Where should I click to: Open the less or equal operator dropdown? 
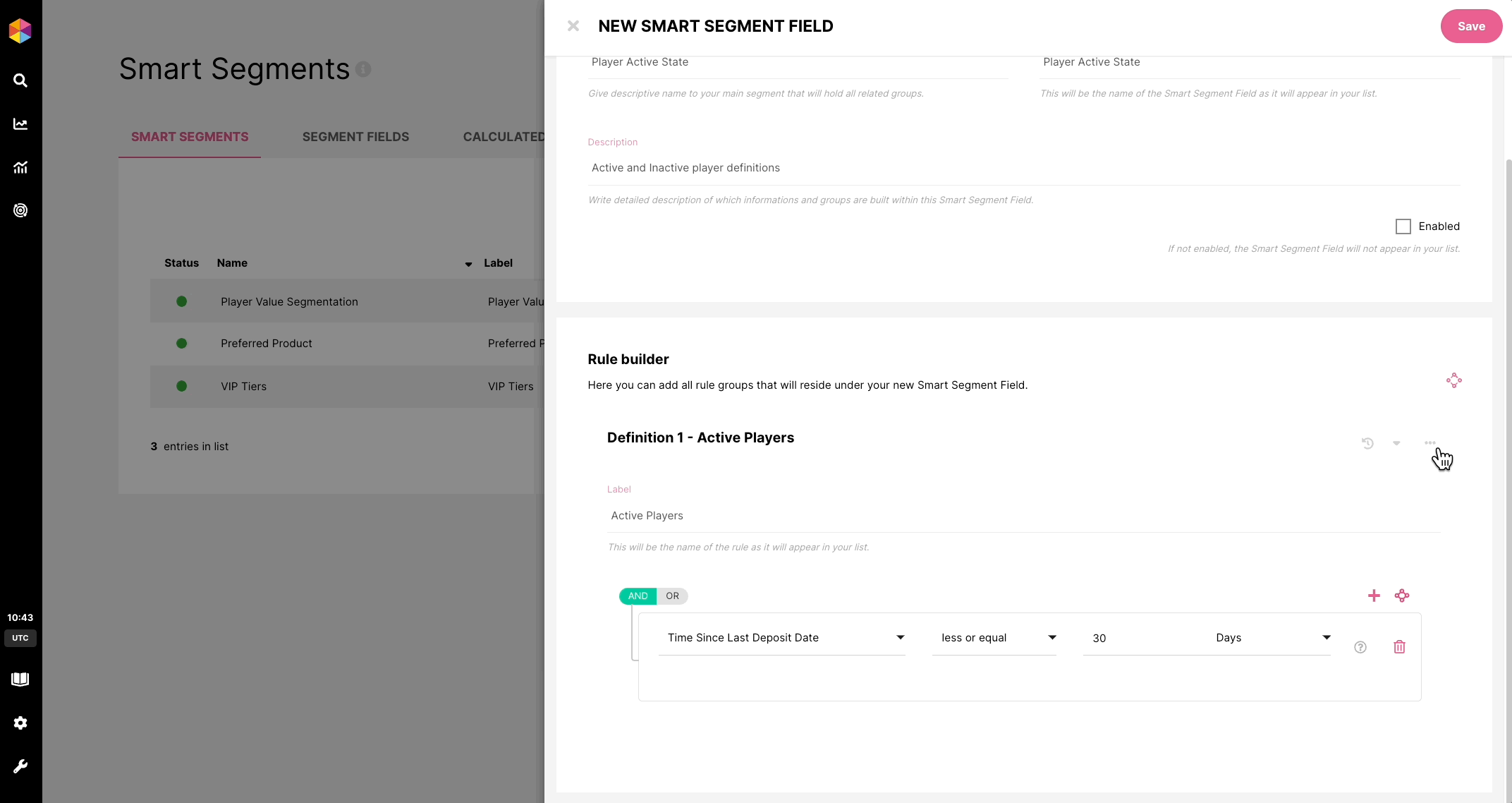(x=994, y=638)
